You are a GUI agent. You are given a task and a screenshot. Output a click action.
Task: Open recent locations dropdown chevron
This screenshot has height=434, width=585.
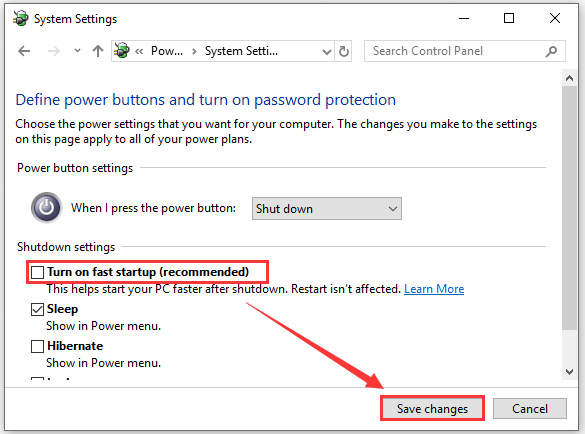[77, 50]
